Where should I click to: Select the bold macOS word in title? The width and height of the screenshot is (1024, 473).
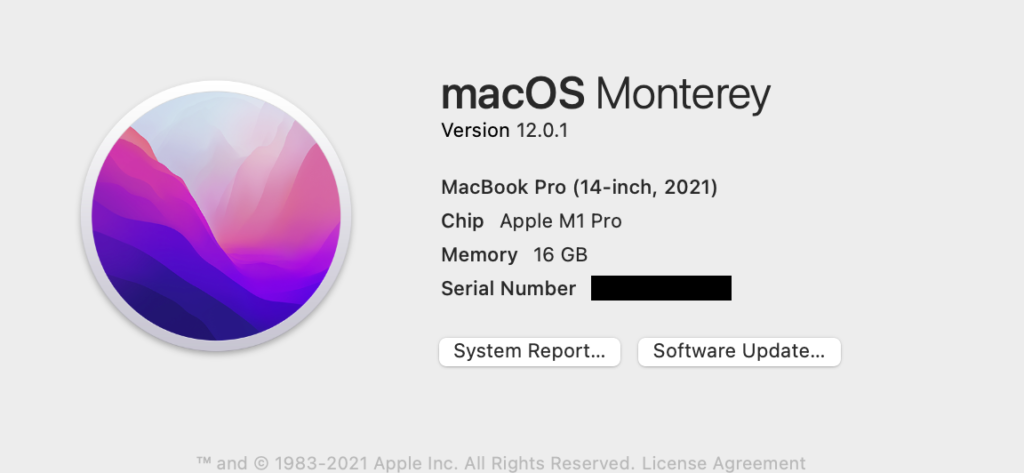tap(513, 95)
